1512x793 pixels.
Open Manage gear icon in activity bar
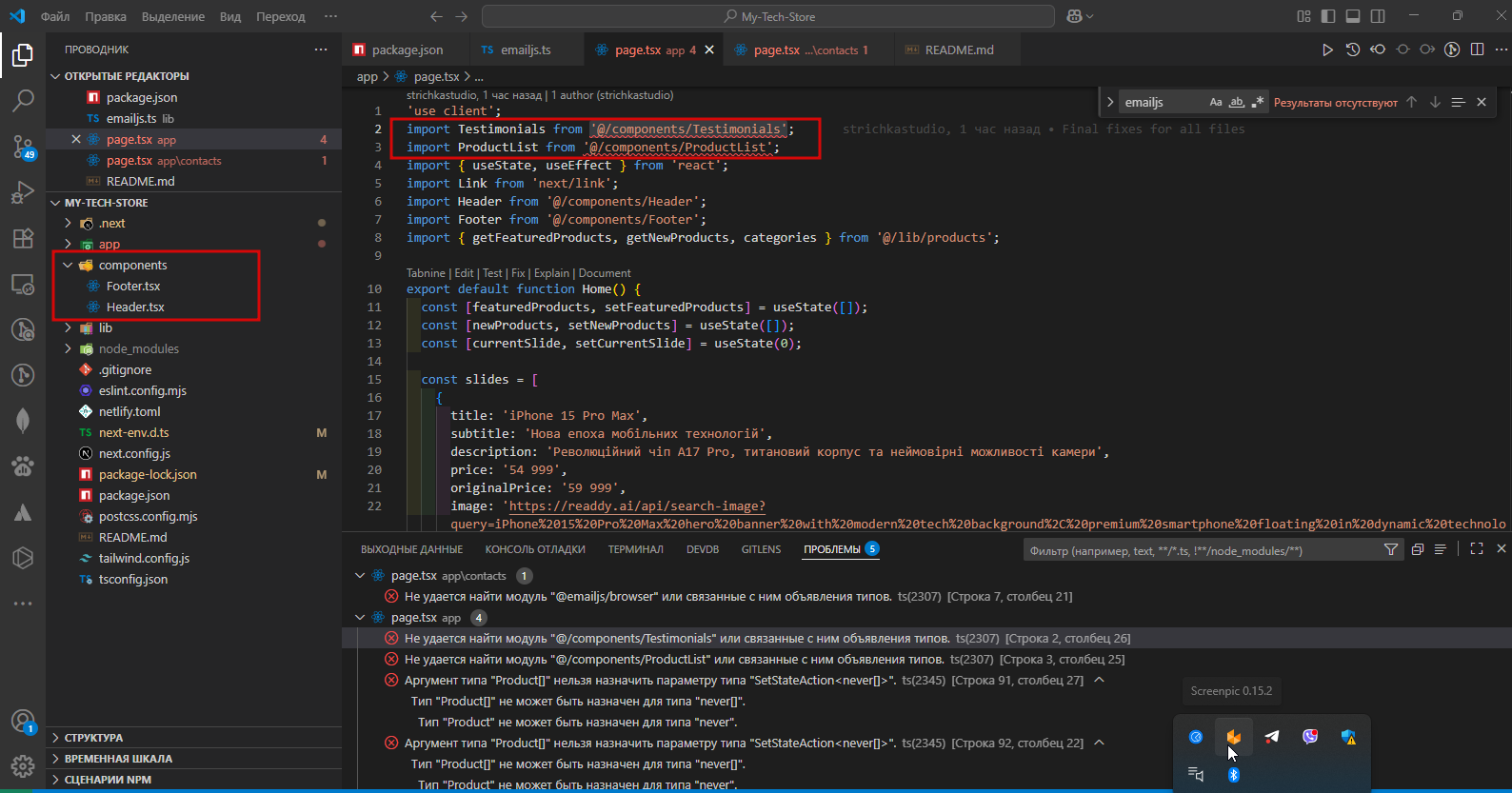[23, 765]
